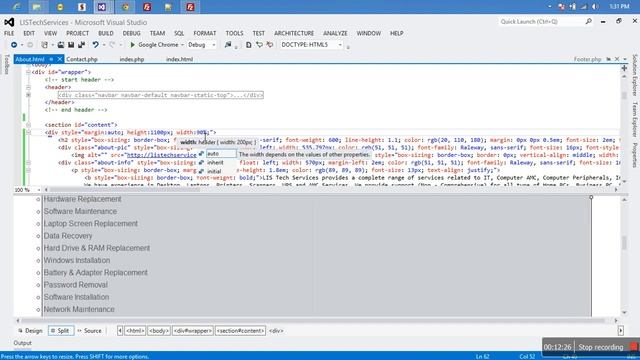The width and height of the screenshot is (640, 360).
Task: Click the Save toolbar icon
Action: [x=71, y=44]
